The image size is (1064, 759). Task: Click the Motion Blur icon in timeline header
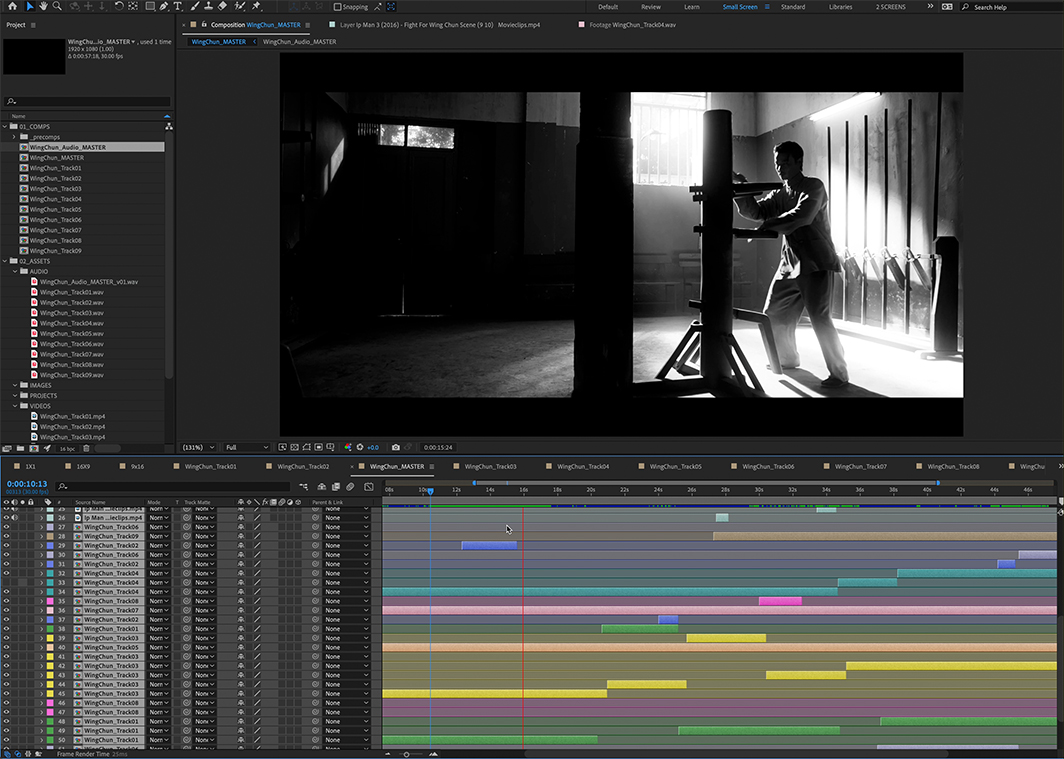pos(350,486)
